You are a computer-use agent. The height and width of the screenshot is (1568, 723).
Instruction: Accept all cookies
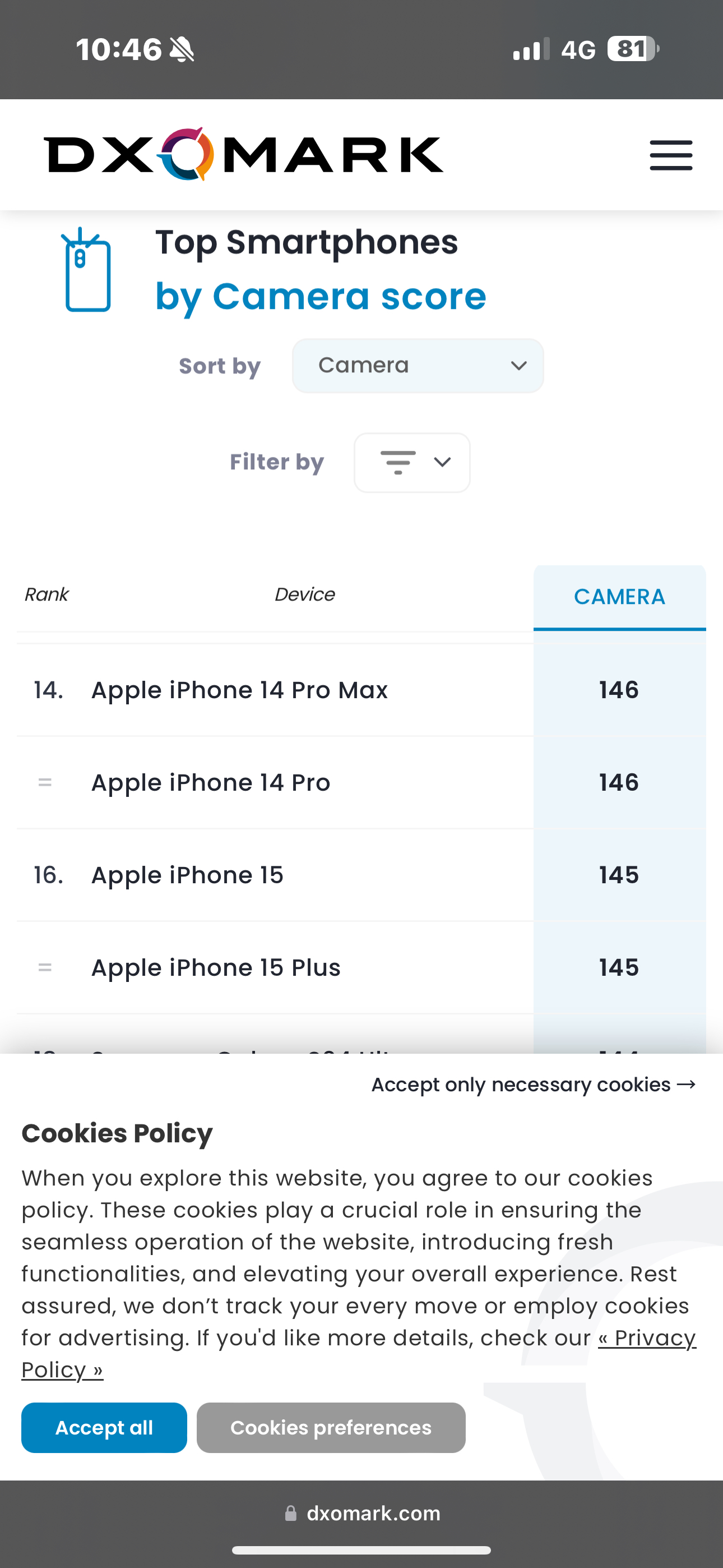(104, 1428)
